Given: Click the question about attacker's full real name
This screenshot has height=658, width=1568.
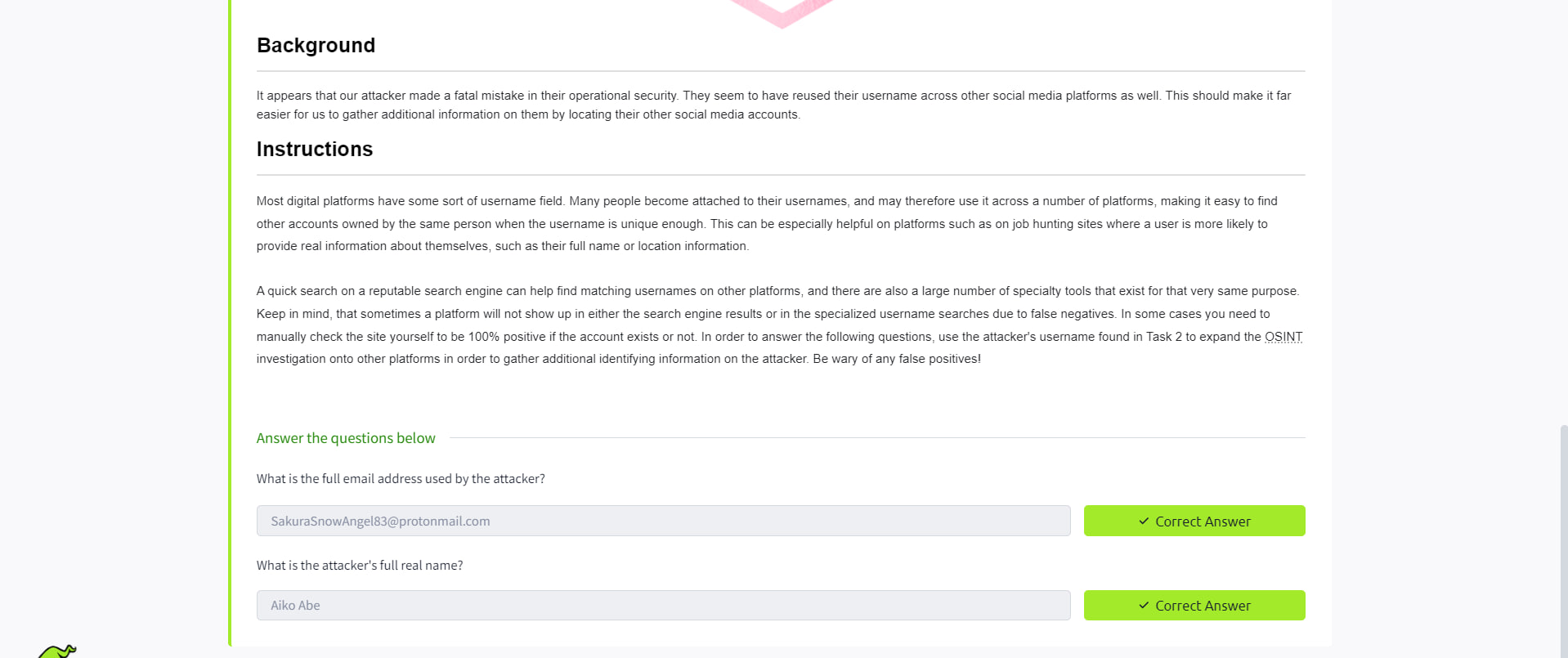Looking at the screenshot, I should [360, 566].
